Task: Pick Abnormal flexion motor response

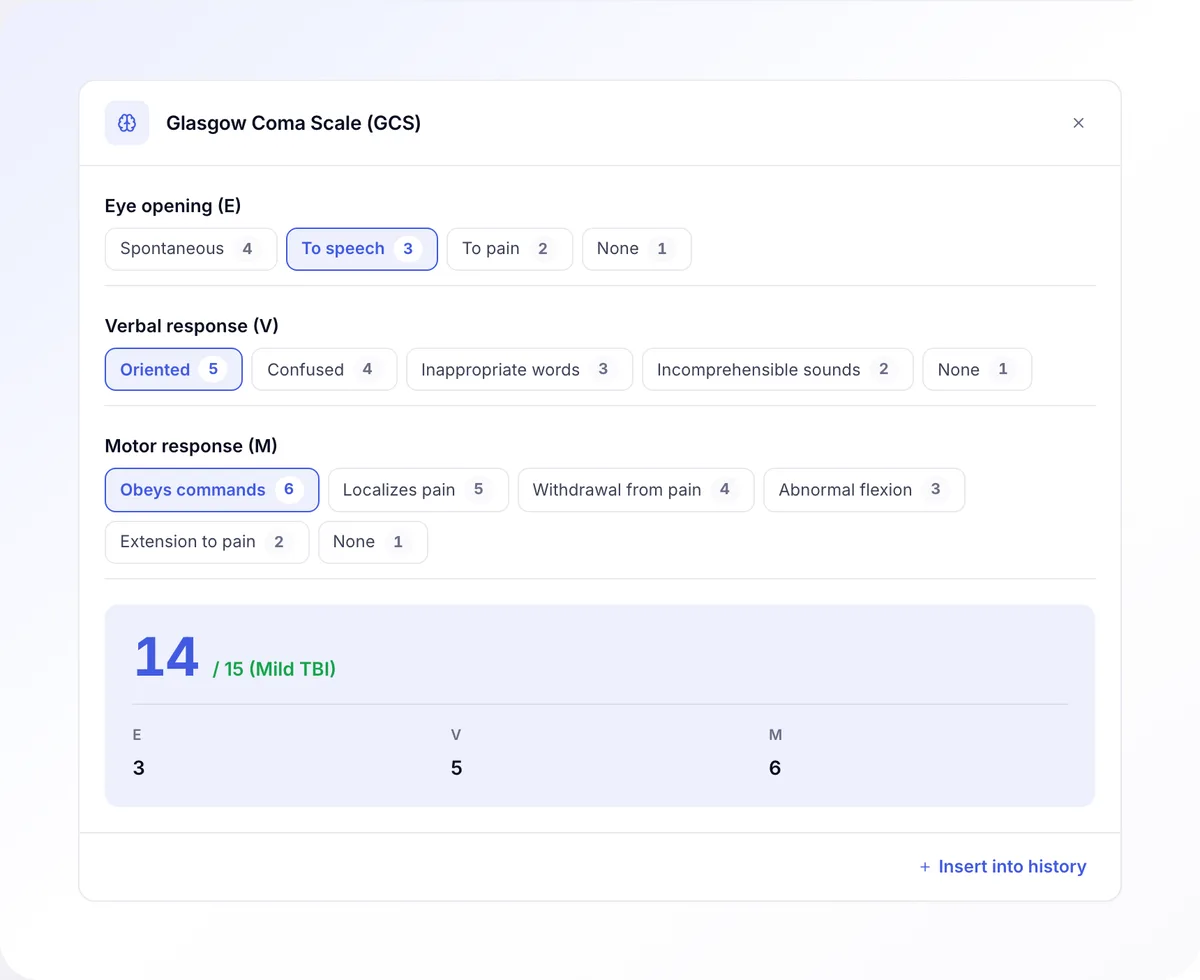Action: [x=864, y=490]
